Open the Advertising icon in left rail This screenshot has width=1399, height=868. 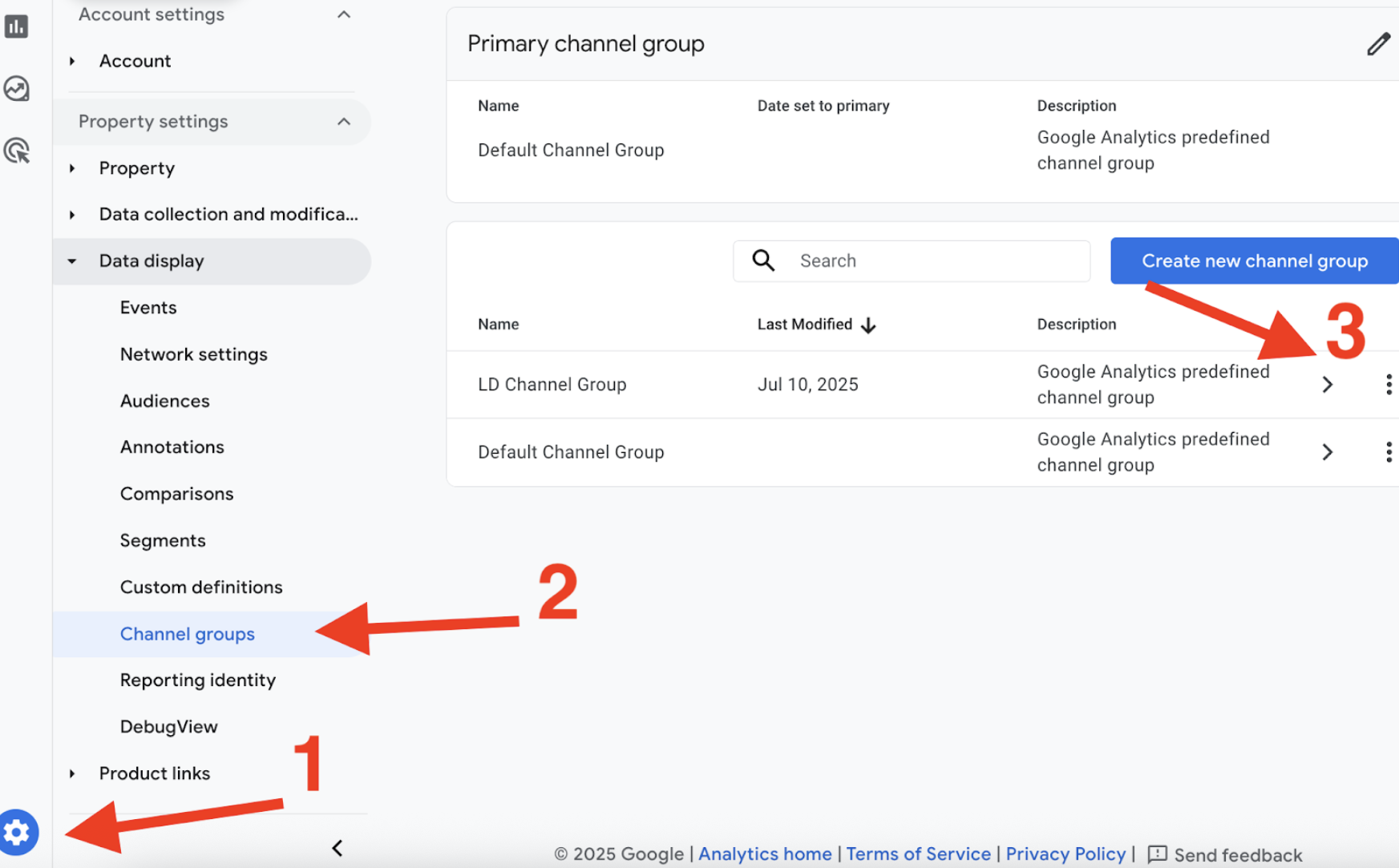point(17,151)
